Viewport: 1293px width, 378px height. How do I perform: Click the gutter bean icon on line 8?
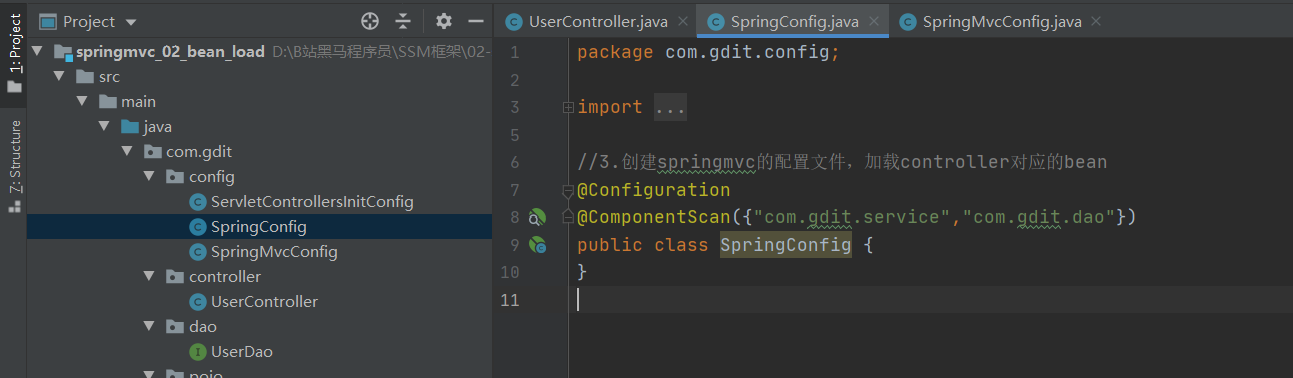pos(538,217)
